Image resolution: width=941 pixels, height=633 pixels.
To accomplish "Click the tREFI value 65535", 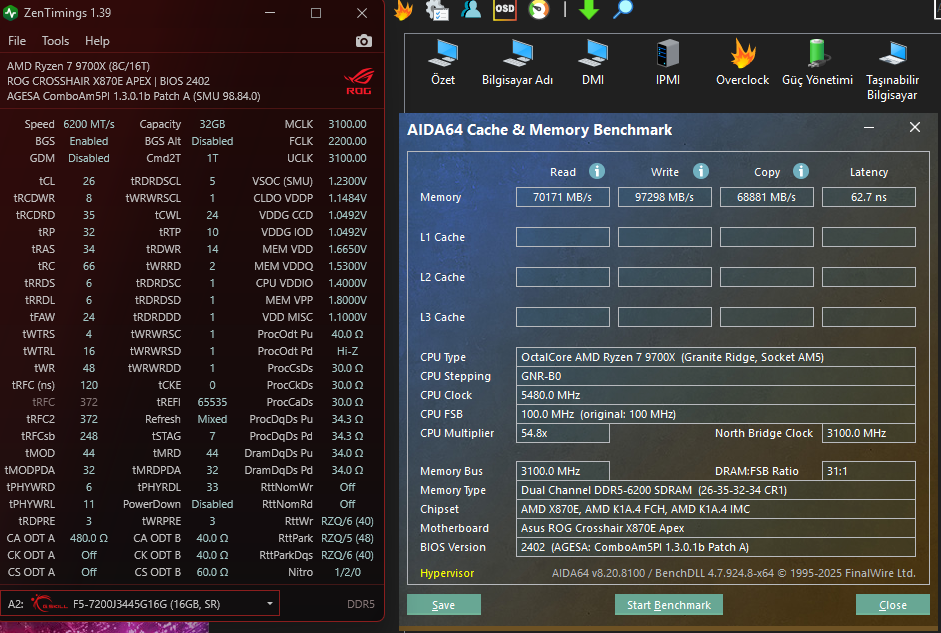I will (x=212, y=402).
